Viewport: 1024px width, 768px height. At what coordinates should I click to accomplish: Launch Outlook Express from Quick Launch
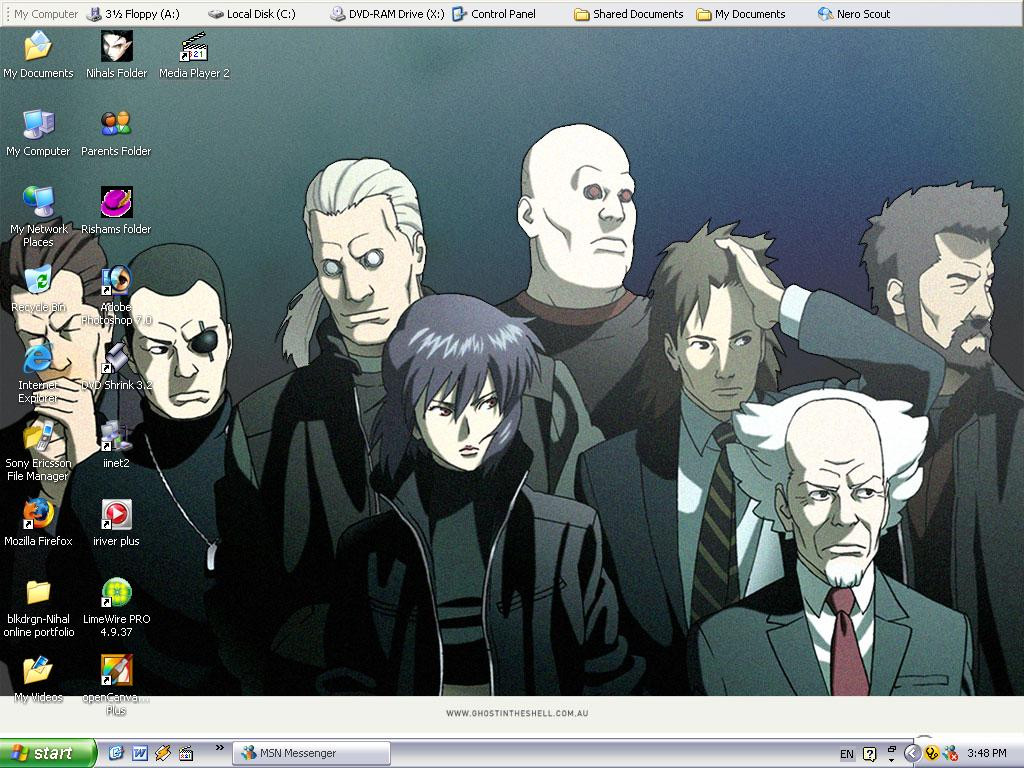pyautogui.click(x=116, y=753)
